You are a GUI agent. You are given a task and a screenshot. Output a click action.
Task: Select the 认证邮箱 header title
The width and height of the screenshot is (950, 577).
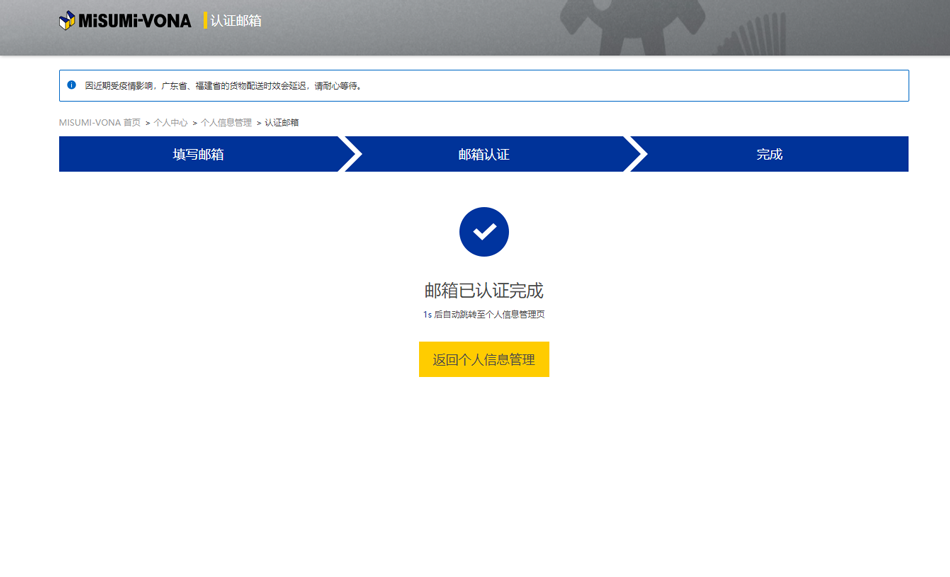click(x=236, y=20)
